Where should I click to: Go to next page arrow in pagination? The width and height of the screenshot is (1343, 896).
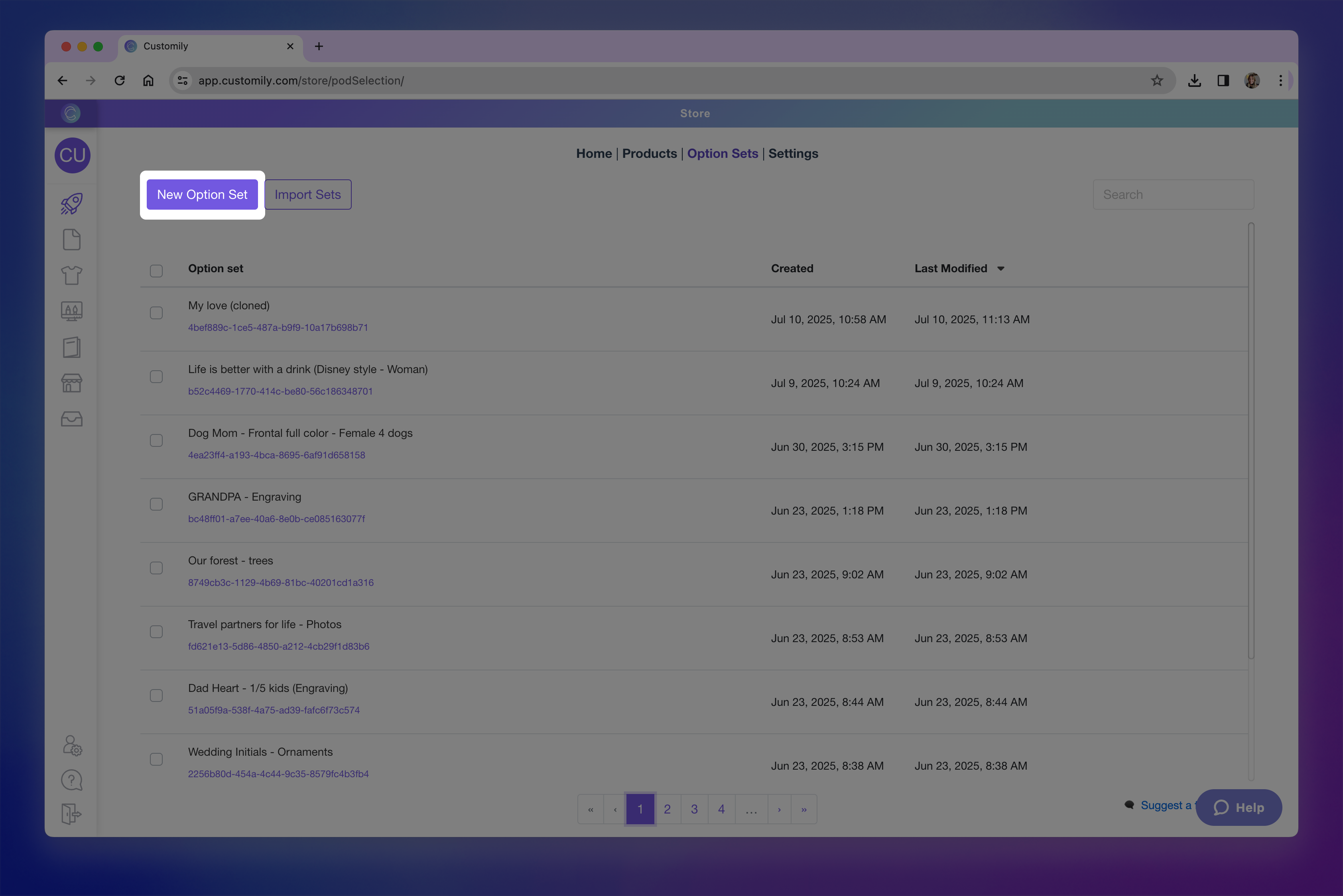point(779,809)
